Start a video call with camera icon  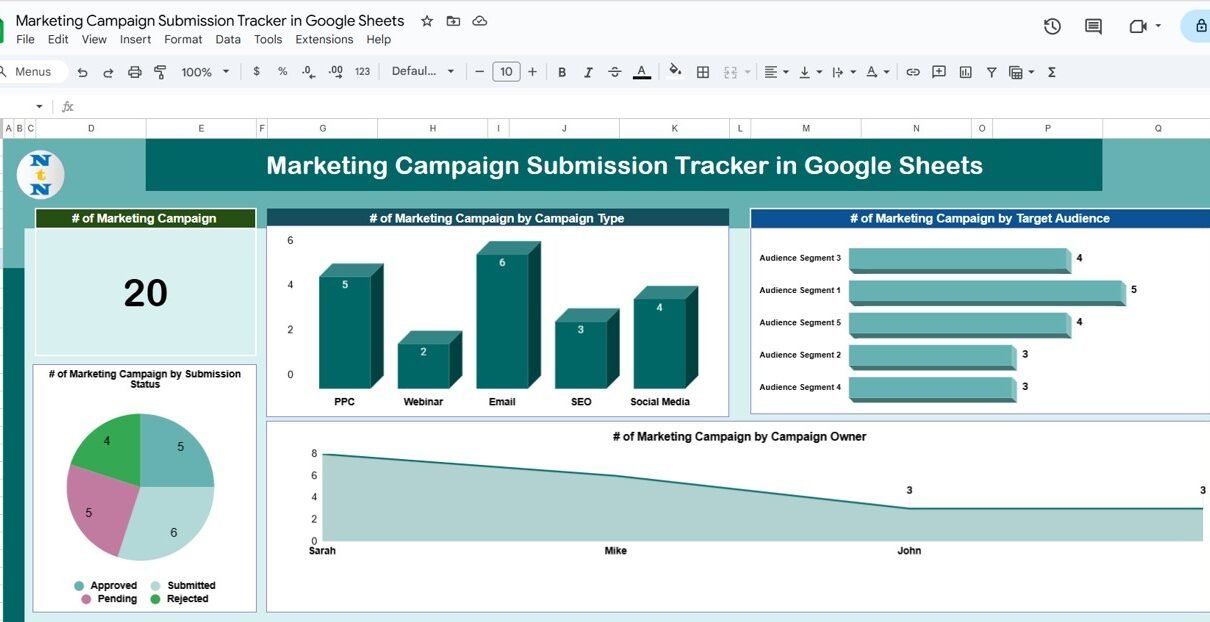point(1138,27)
